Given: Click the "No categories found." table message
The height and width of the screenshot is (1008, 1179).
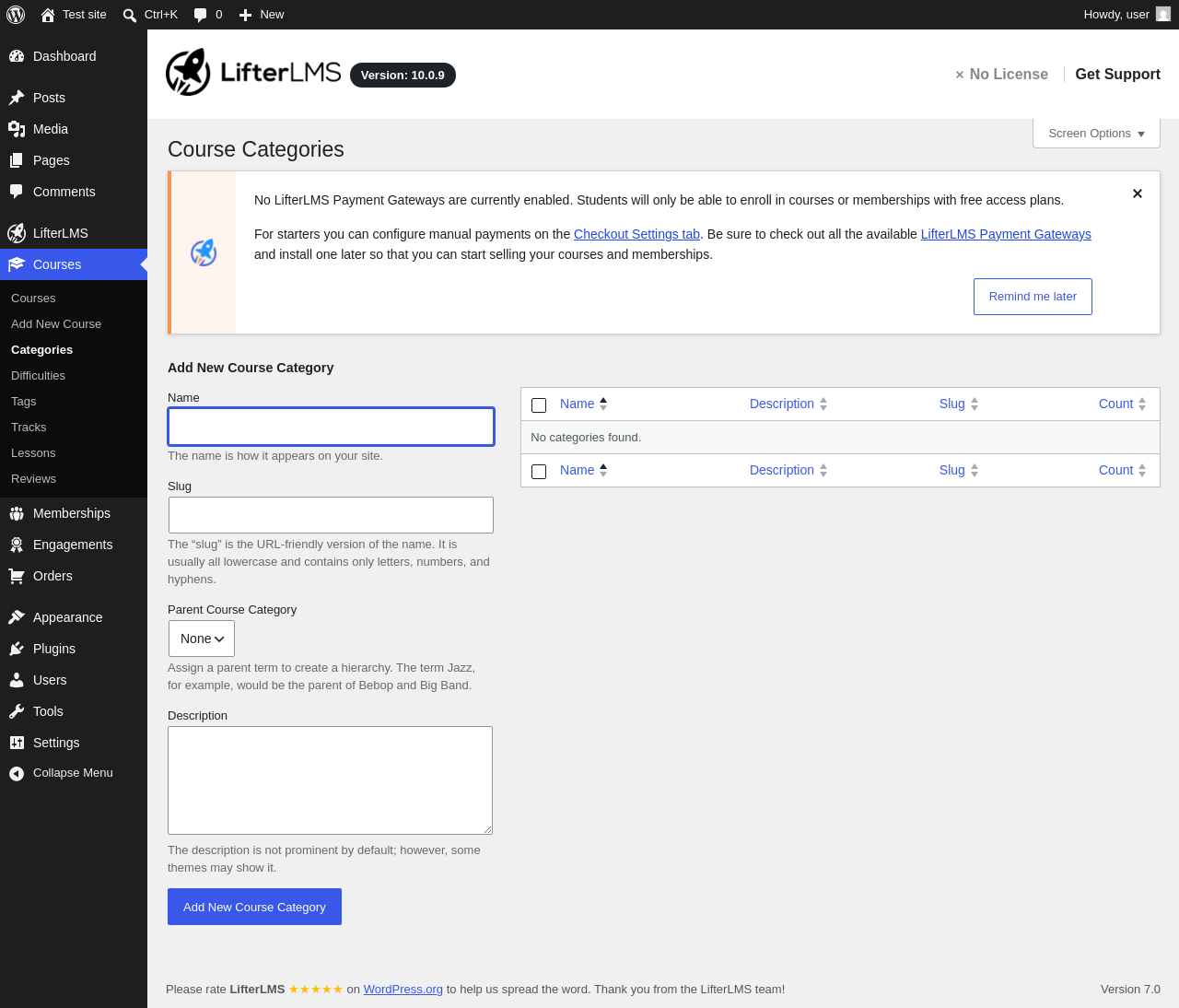Looking at the screenshot, I should click(586, 438).
